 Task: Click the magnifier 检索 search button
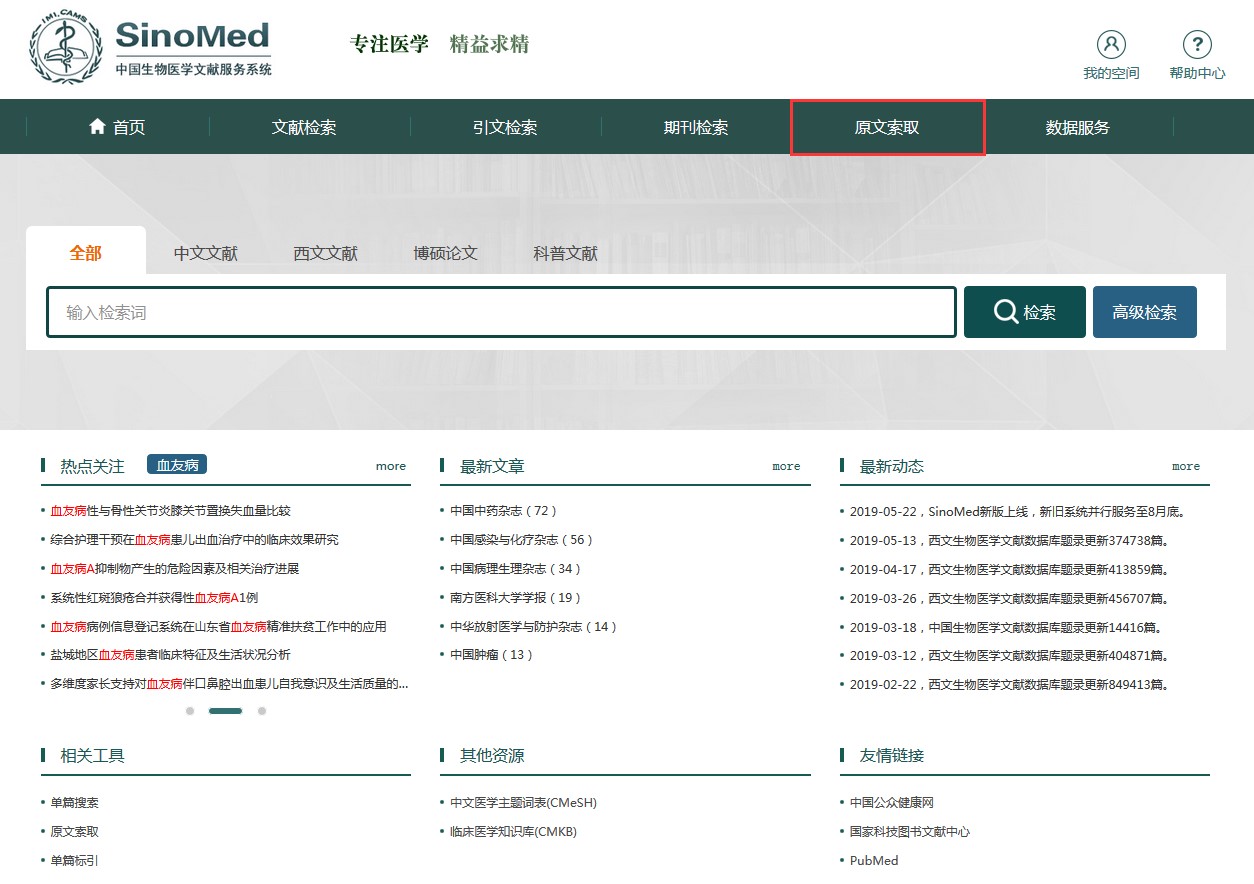click(1024, 312)
